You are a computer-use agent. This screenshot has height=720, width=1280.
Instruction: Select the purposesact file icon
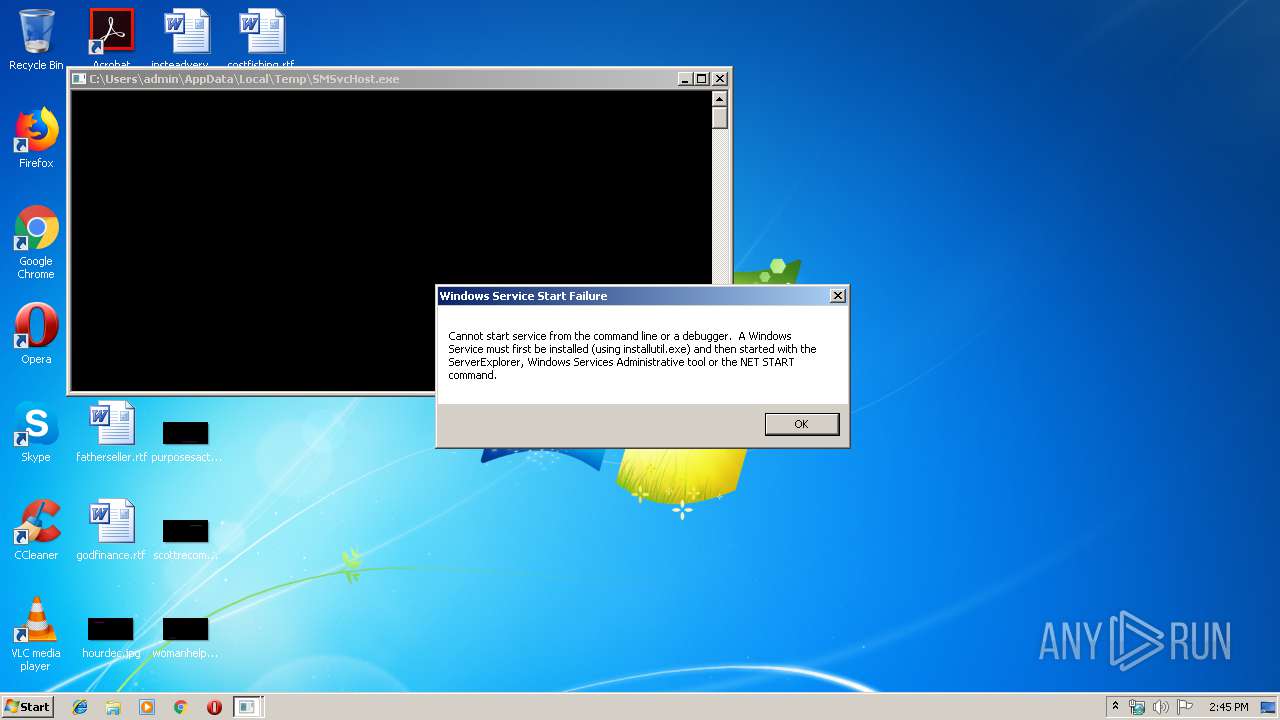(x=186, y=441)
